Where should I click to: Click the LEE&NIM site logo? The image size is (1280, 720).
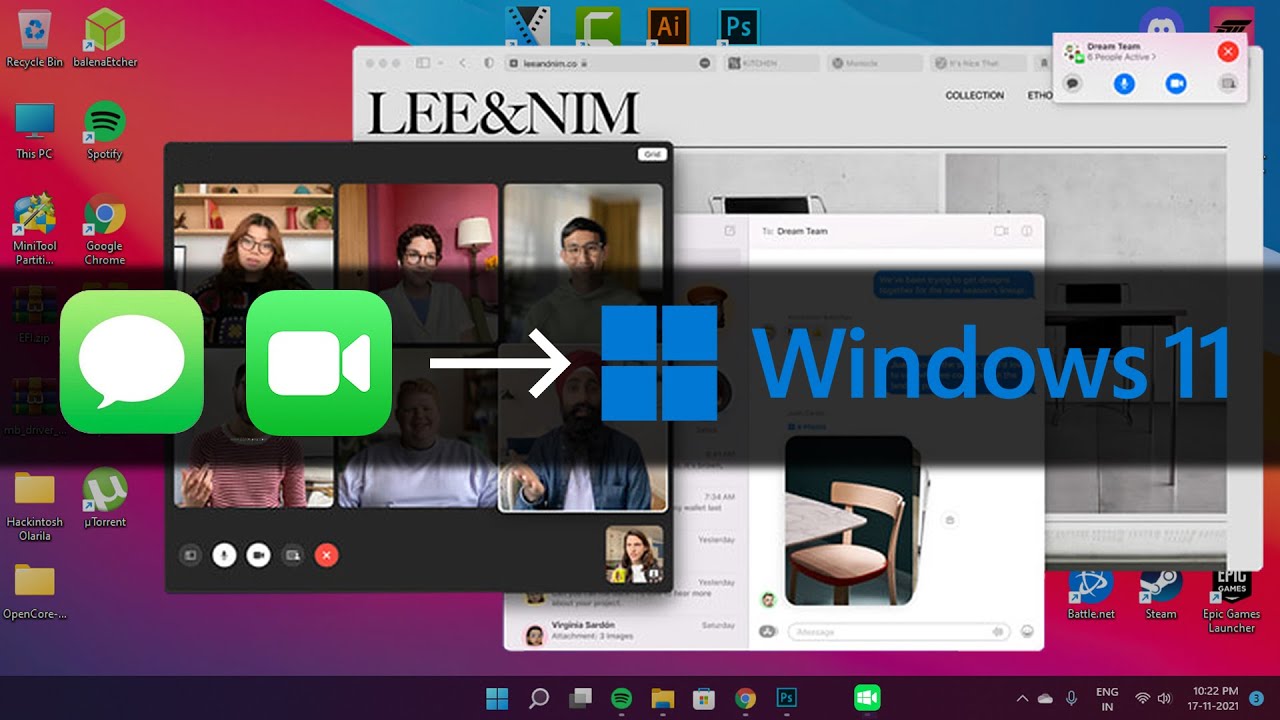(503, 113)
